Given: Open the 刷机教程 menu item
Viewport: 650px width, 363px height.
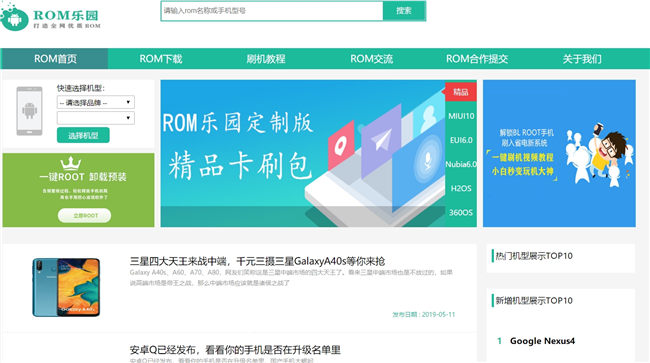Looking at the screenshot, I should pos(266,58).
